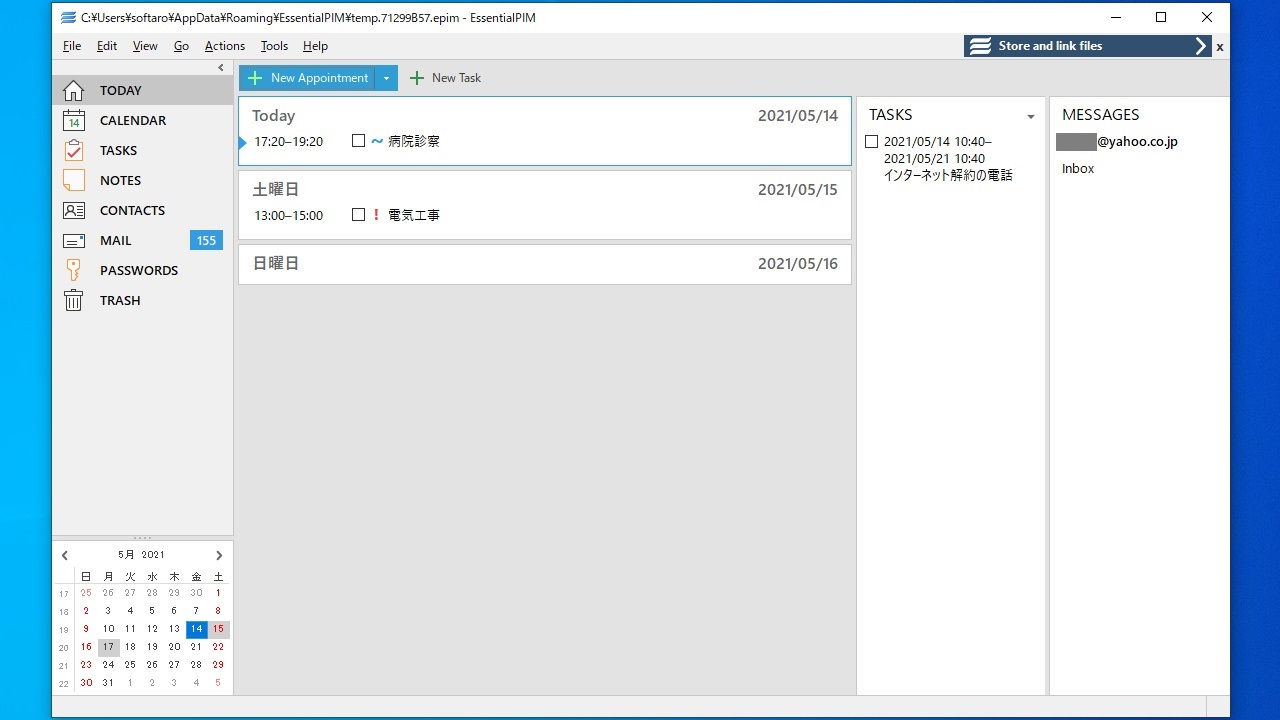
Task: Click the MESSAGES panel heading
Action: point(1101,115)
